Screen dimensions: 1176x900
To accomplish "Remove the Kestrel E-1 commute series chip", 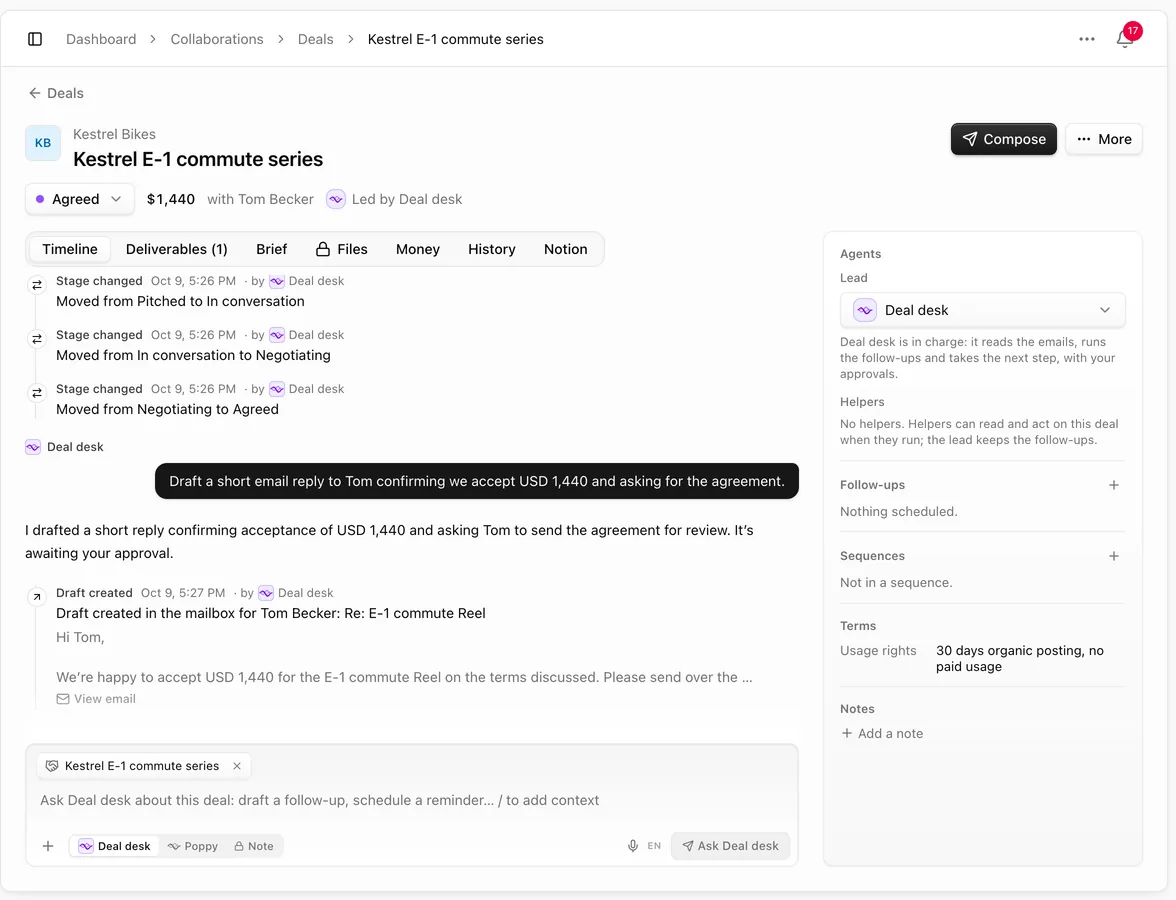I will [237, 766].
